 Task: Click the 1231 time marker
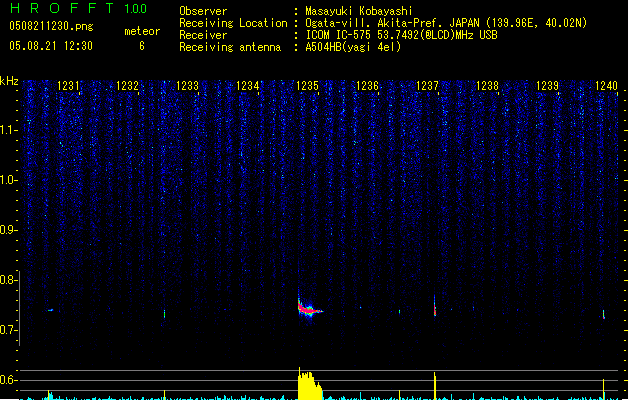click(68, 86)
